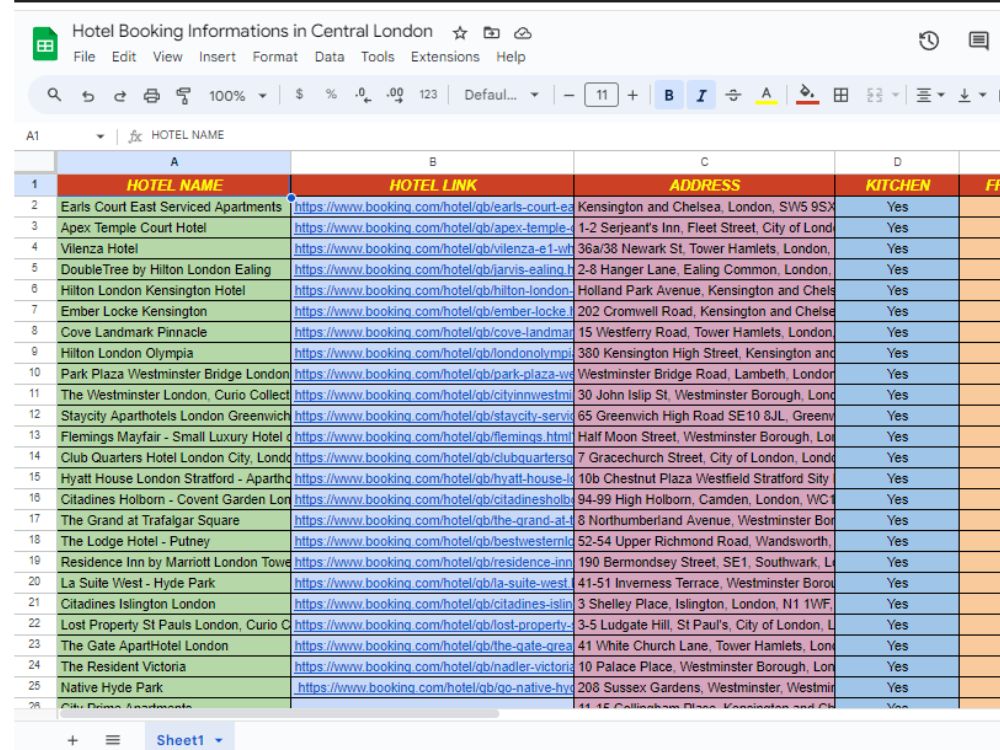This screenshot has width=1000, height=750.
Task: Open the Extensions menu
Action: click(x=445, y=57)
